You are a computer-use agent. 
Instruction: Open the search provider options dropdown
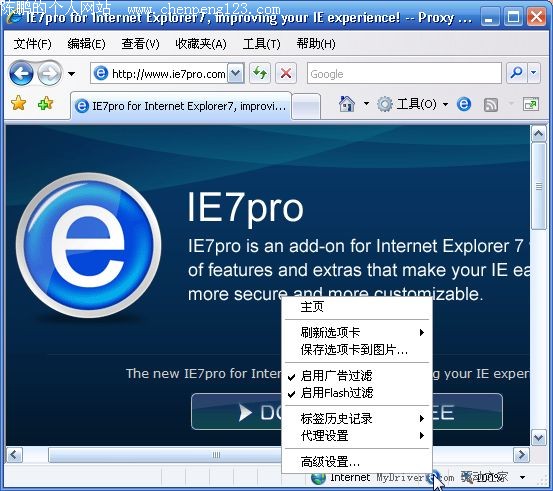(534, 73)
